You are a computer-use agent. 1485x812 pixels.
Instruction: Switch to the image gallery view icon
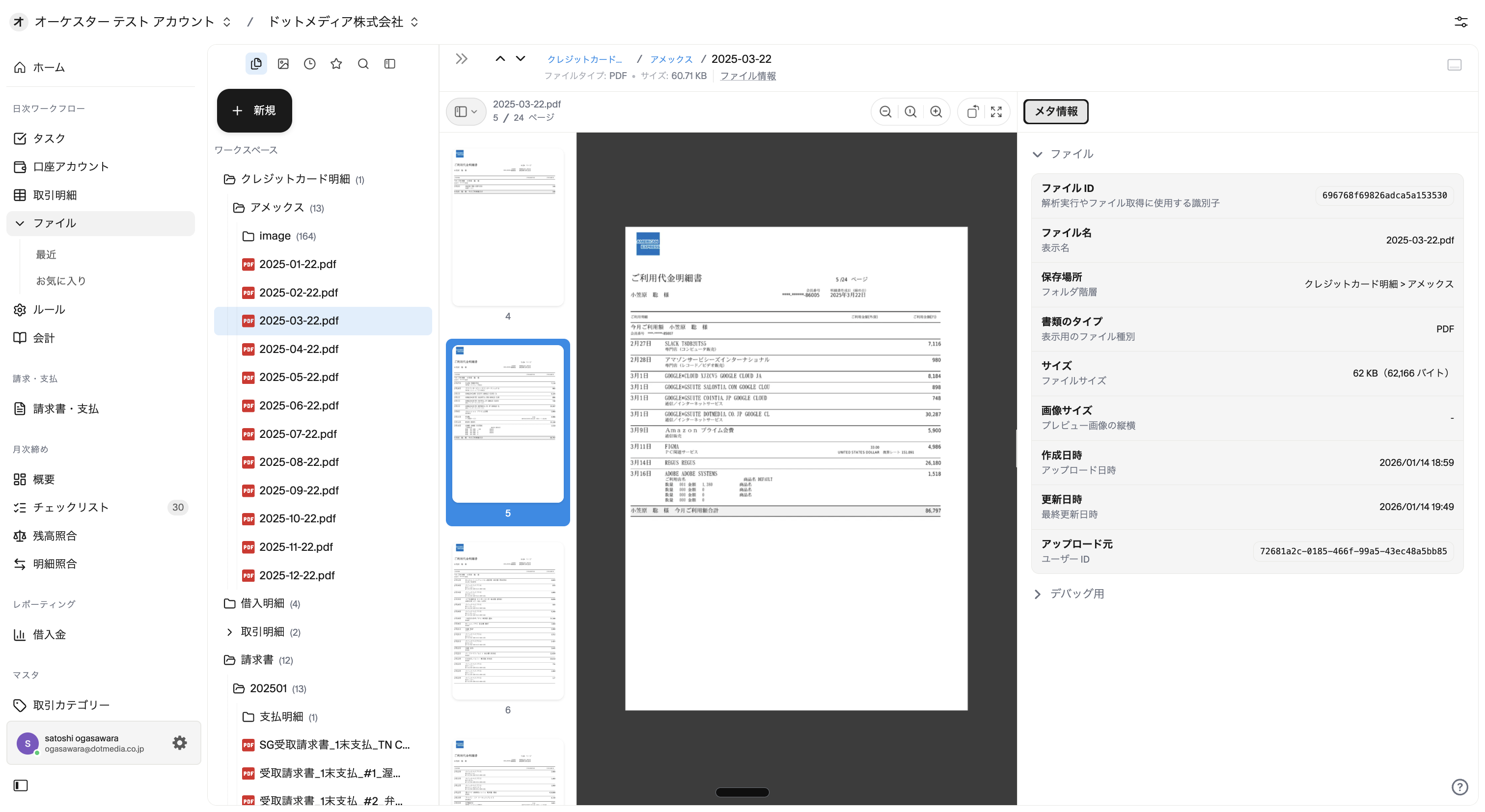(x=283, y=64)
